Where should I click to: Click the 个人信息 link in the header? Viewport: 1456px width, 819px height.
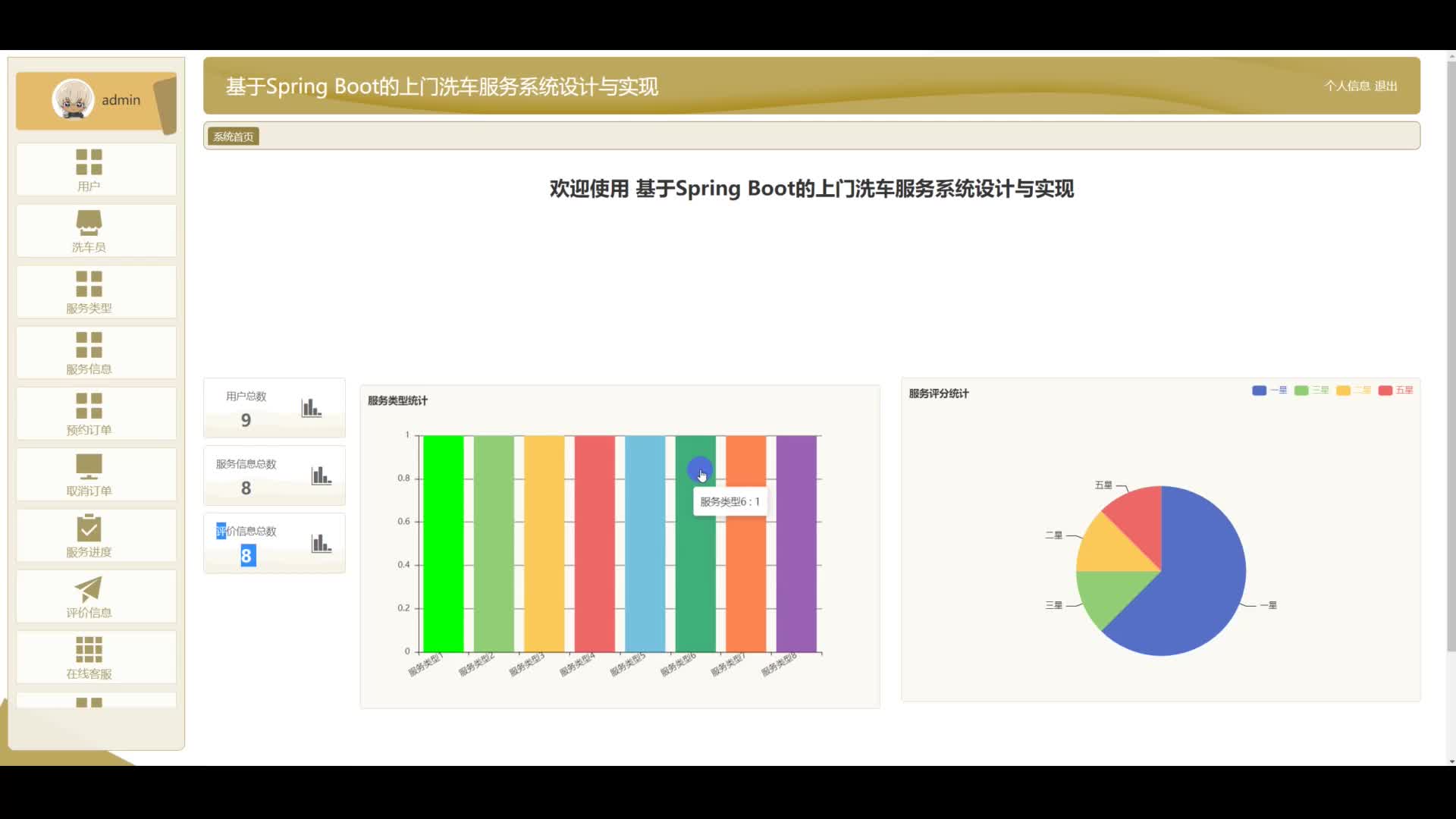tap(1347, 86)
